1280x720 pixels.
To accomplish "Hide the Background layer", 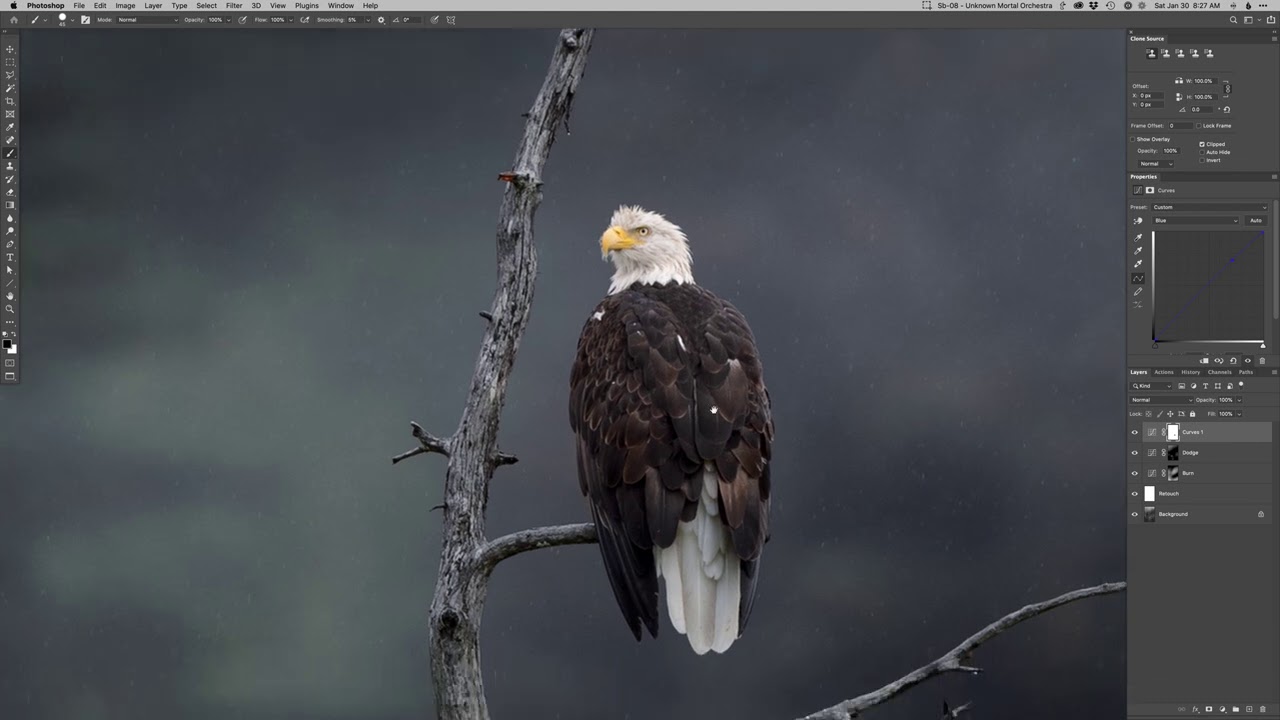I will coord(1134,514).
